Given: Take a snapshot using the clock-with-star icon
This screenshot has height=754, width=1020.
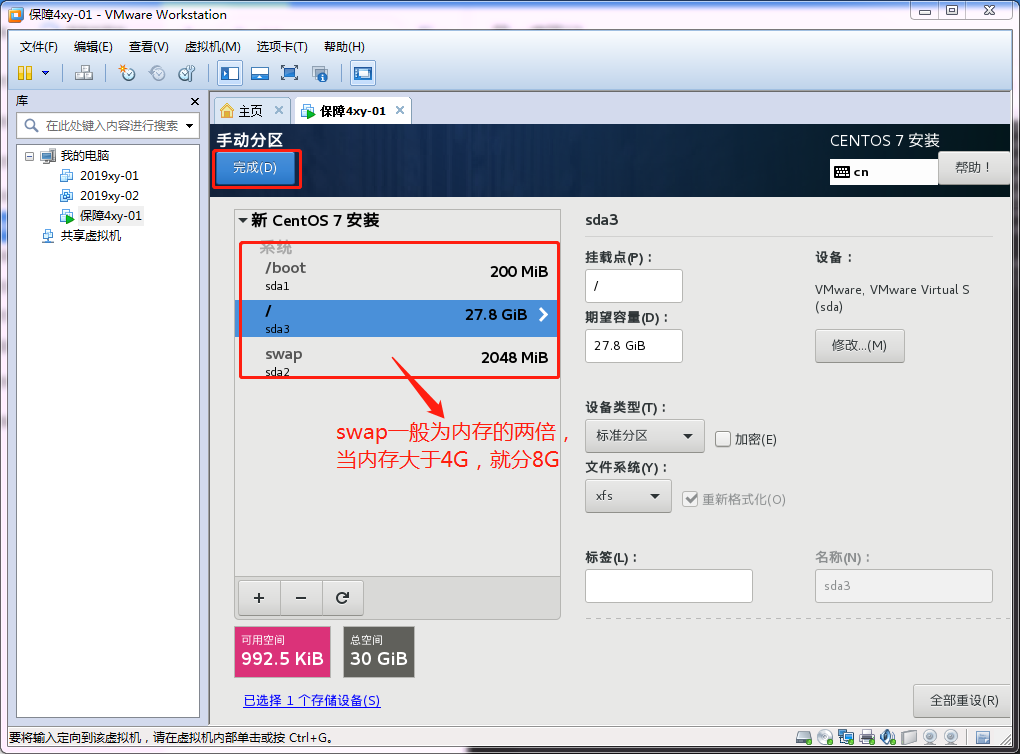Looking at the screenshot, I should pyautogui.click(x=126, y=73).
